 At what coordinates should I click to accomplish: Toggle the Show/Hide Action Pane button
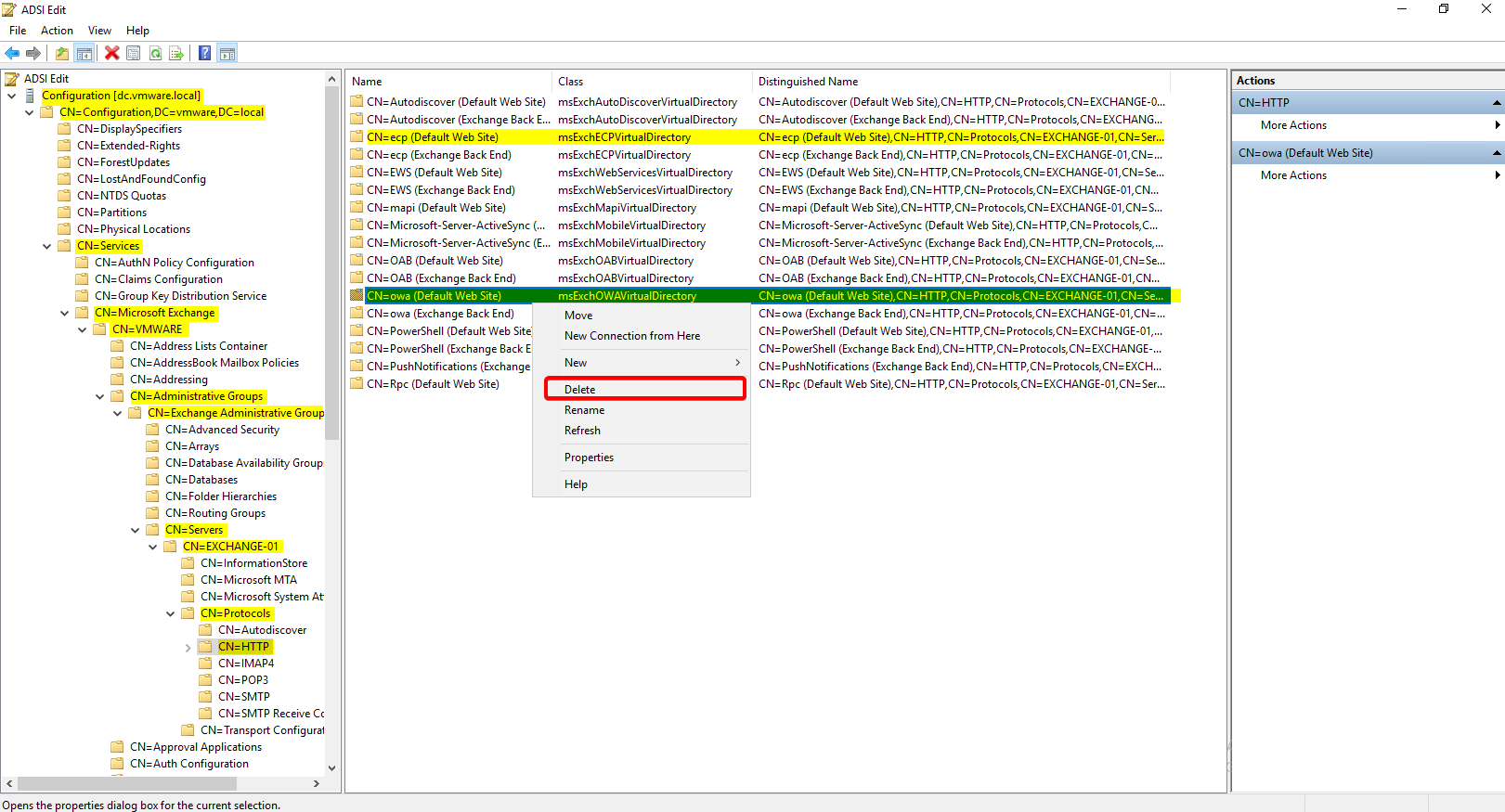[227, 54]
